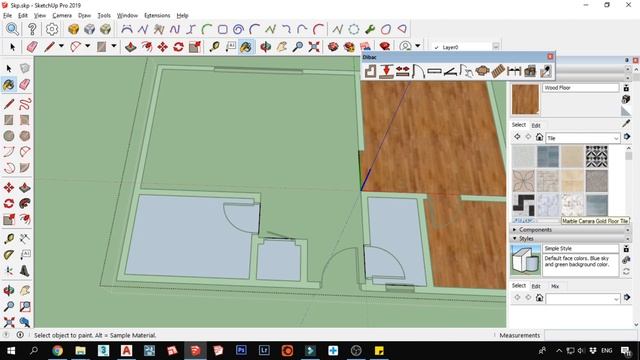Activate the Orbit tool in left toolbar

[9, 291]
